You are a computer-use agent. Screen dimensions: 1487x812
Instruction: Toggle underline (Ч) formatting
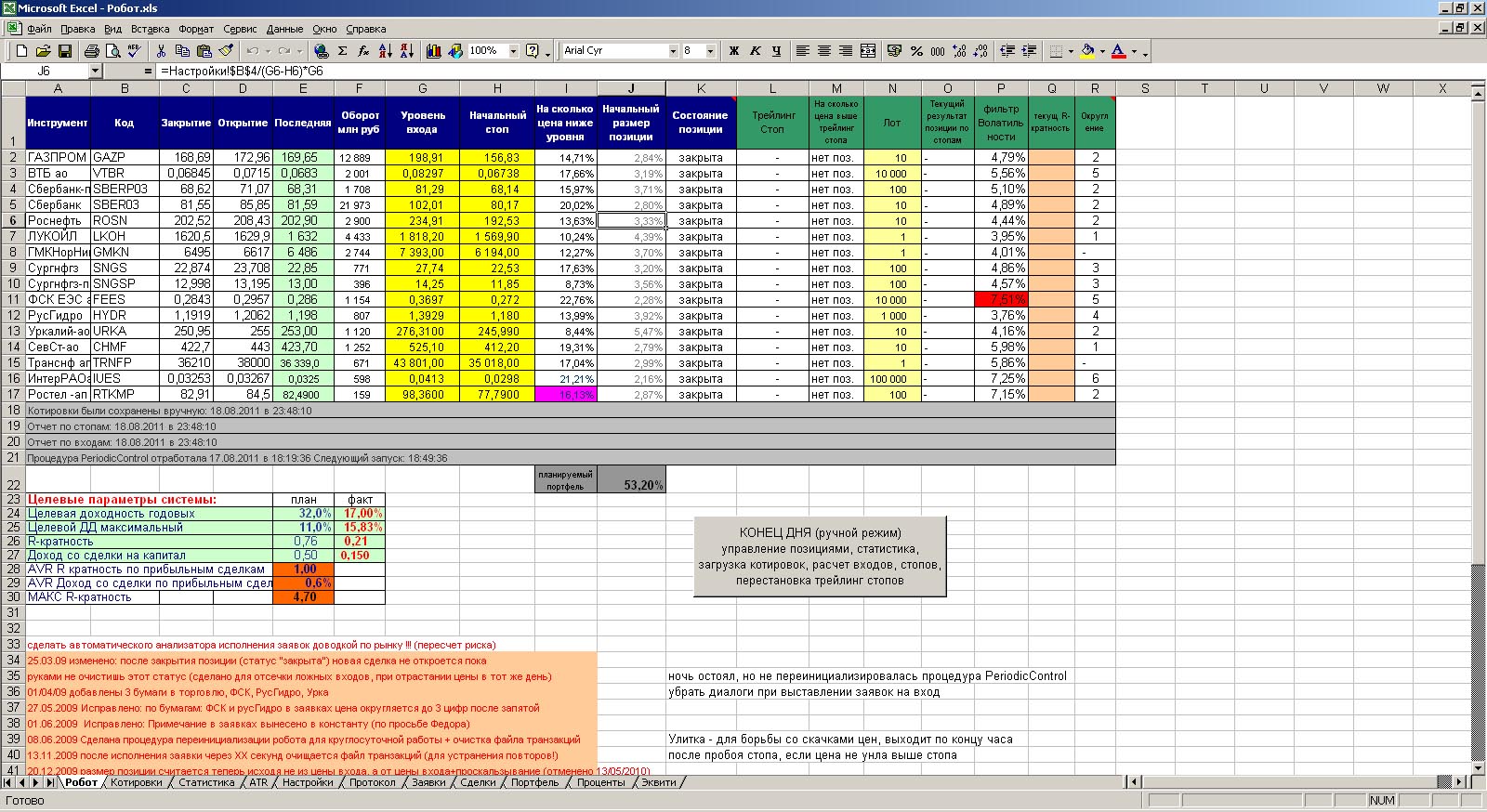point(776,51)
